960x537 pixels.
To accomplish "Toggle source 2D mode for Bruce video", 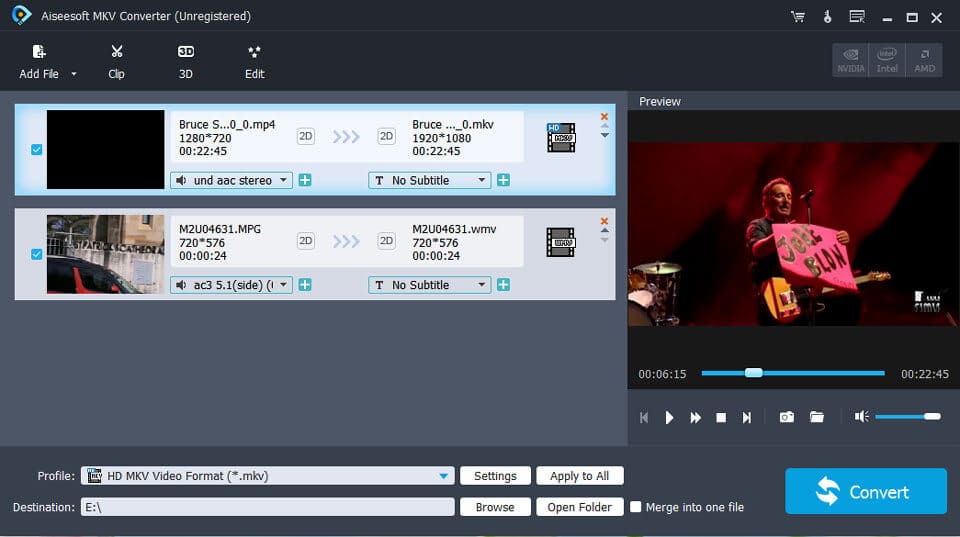I will [306, 136].
